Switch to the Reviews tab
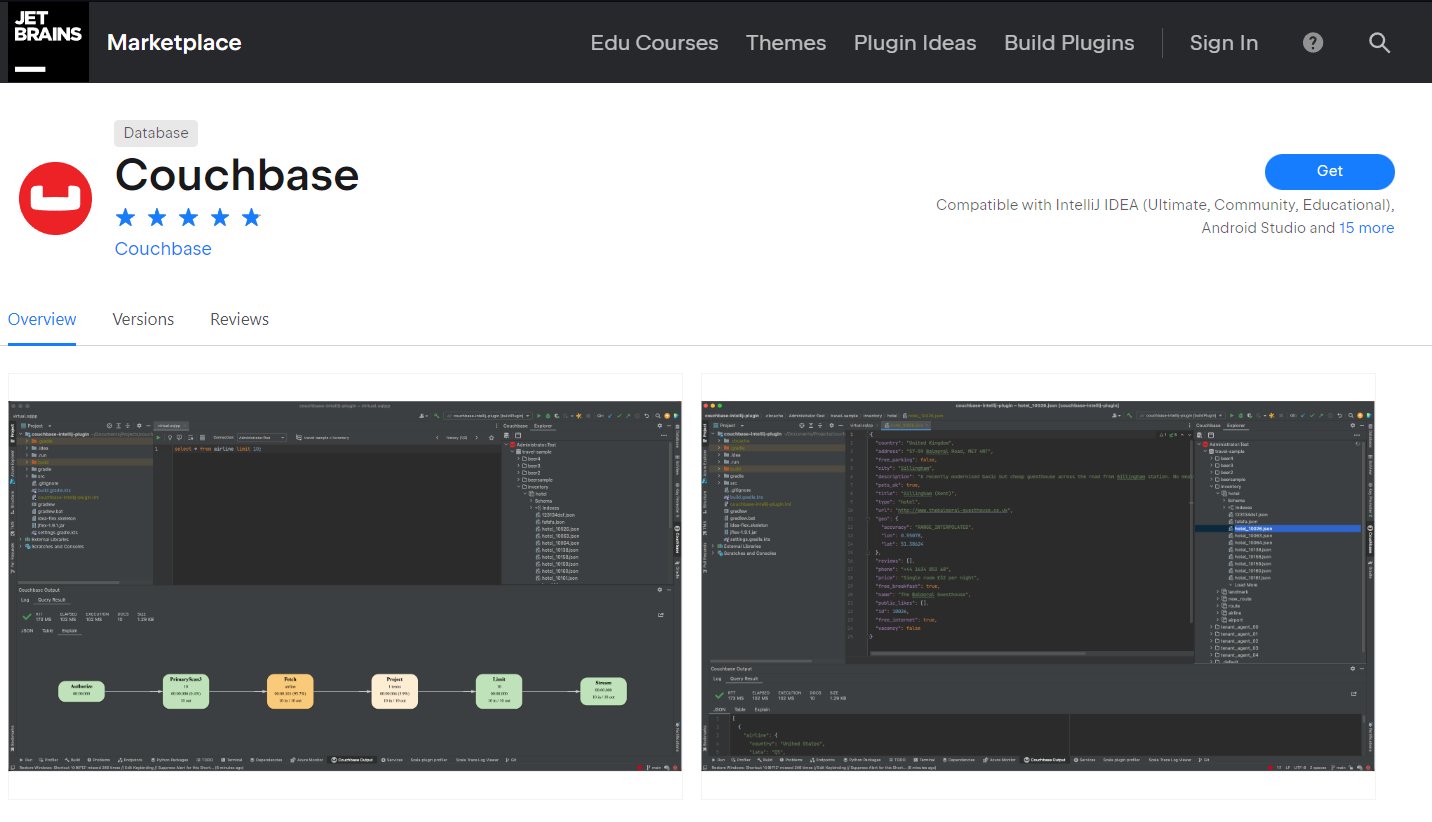The width and height of the screenshot is (1432, 822). 239,320
